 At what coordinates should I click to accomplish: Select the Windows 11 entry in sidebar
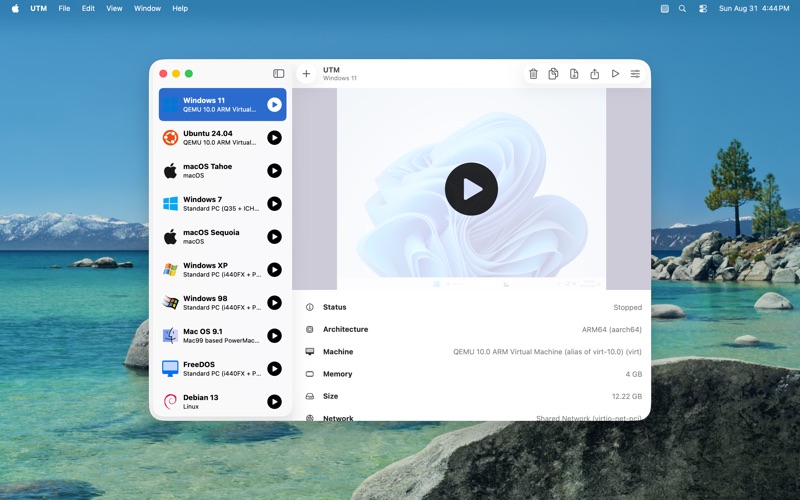pos(222,105)
